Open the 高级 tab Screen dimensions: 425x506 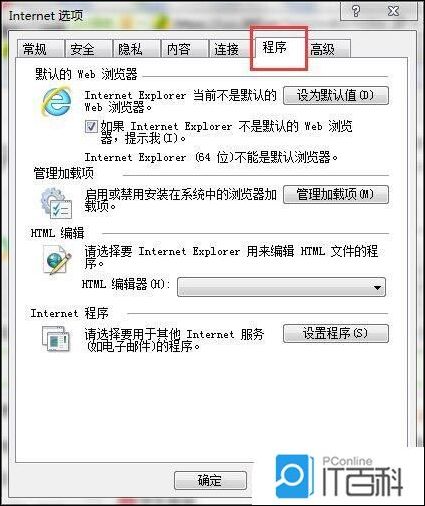coord(322,49)
